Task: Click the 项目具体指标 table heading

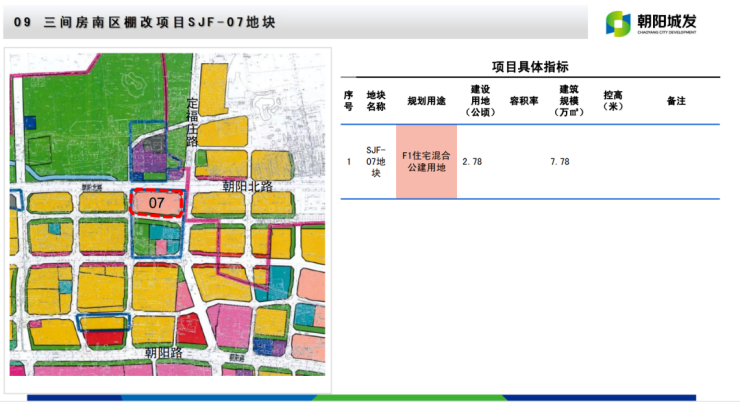Action: click(531, 67)
